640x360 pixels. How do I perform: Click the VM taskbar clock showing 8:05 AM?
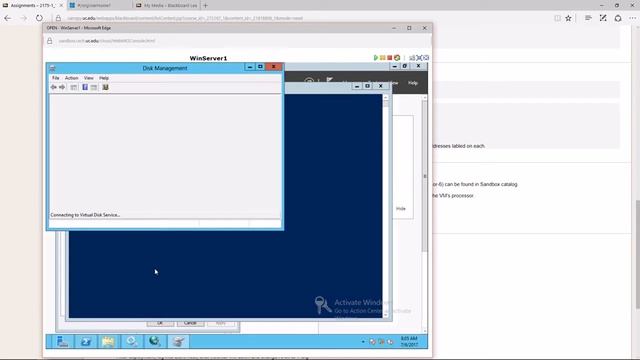coord(409,342)
